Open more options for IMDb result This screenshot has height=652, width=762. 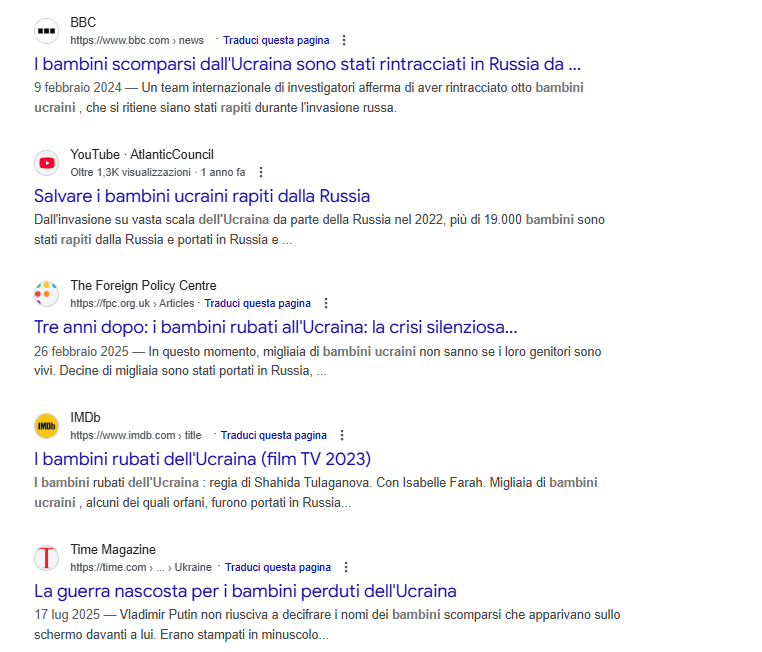[342, 436]
